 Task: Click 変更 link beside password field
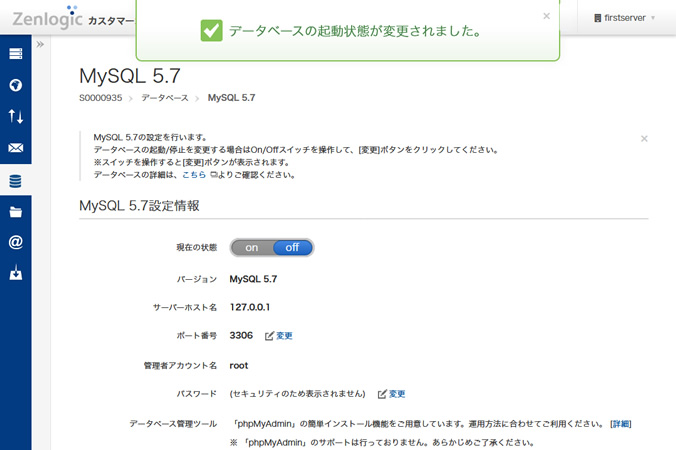pos(396,394)
